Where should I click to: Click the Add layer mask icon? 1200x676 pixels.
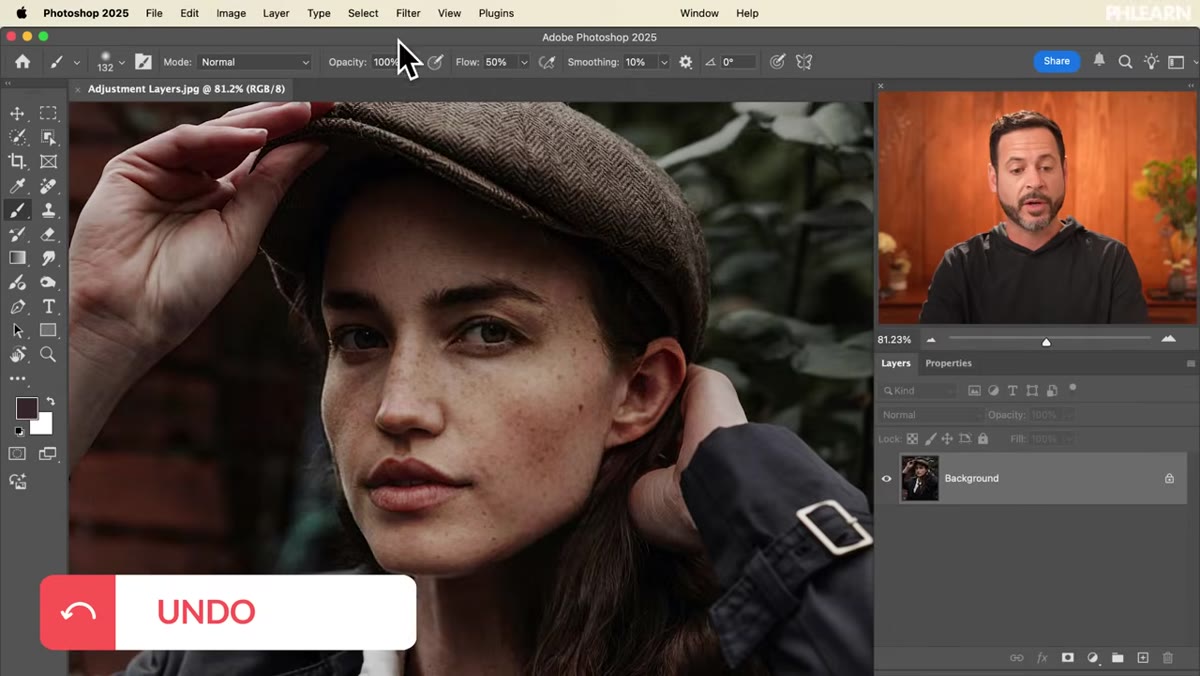[x=1067, y=658]
